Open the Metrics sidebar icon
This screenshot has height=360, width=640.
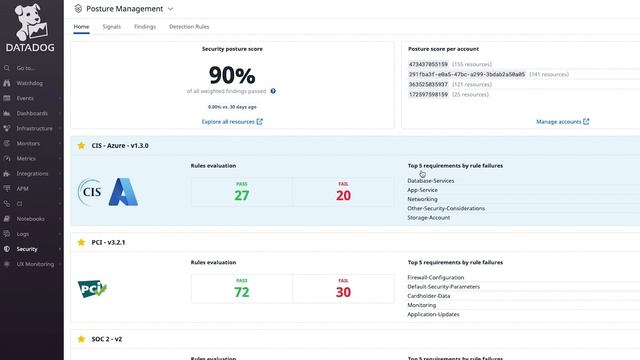tap(7, 159)
